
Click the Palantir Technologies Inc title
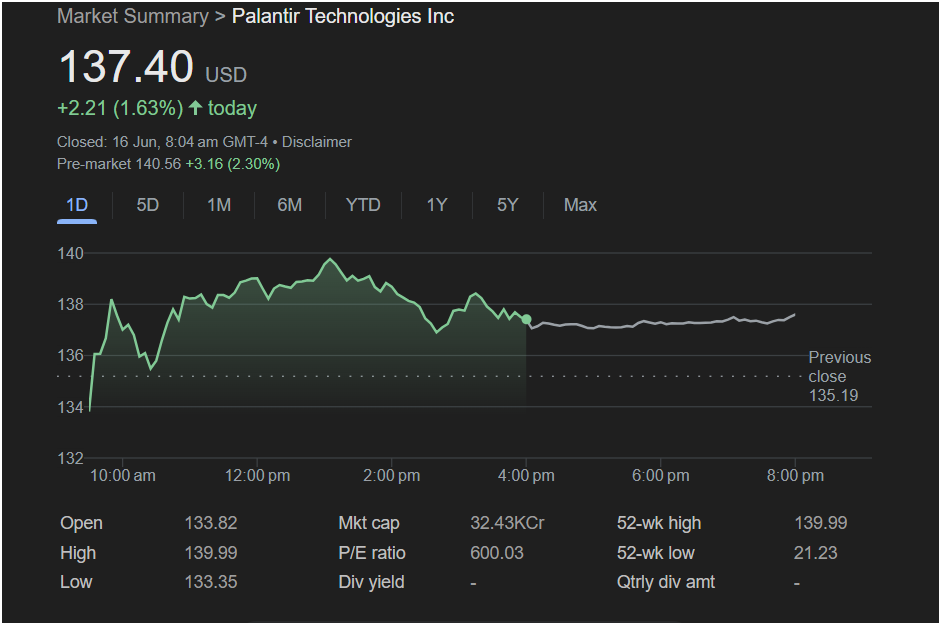343,16
